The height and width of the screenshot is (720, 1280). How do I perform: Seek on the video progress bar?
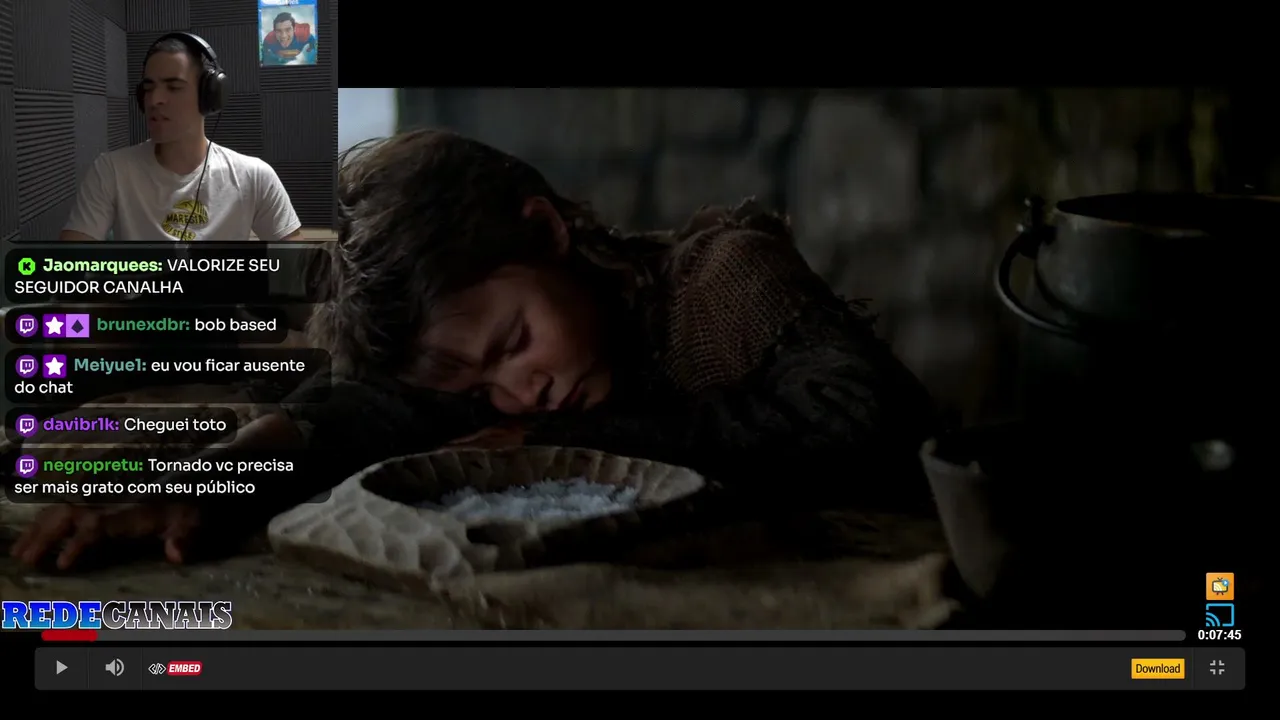point(613,635)
